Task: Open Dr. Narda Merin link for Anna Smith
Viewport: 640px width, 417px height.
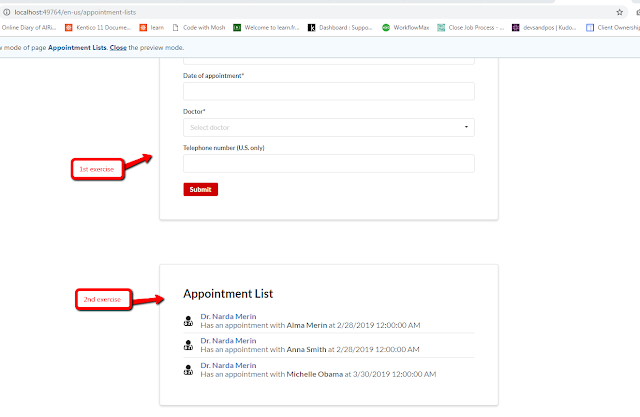Action: coord(228,340)
